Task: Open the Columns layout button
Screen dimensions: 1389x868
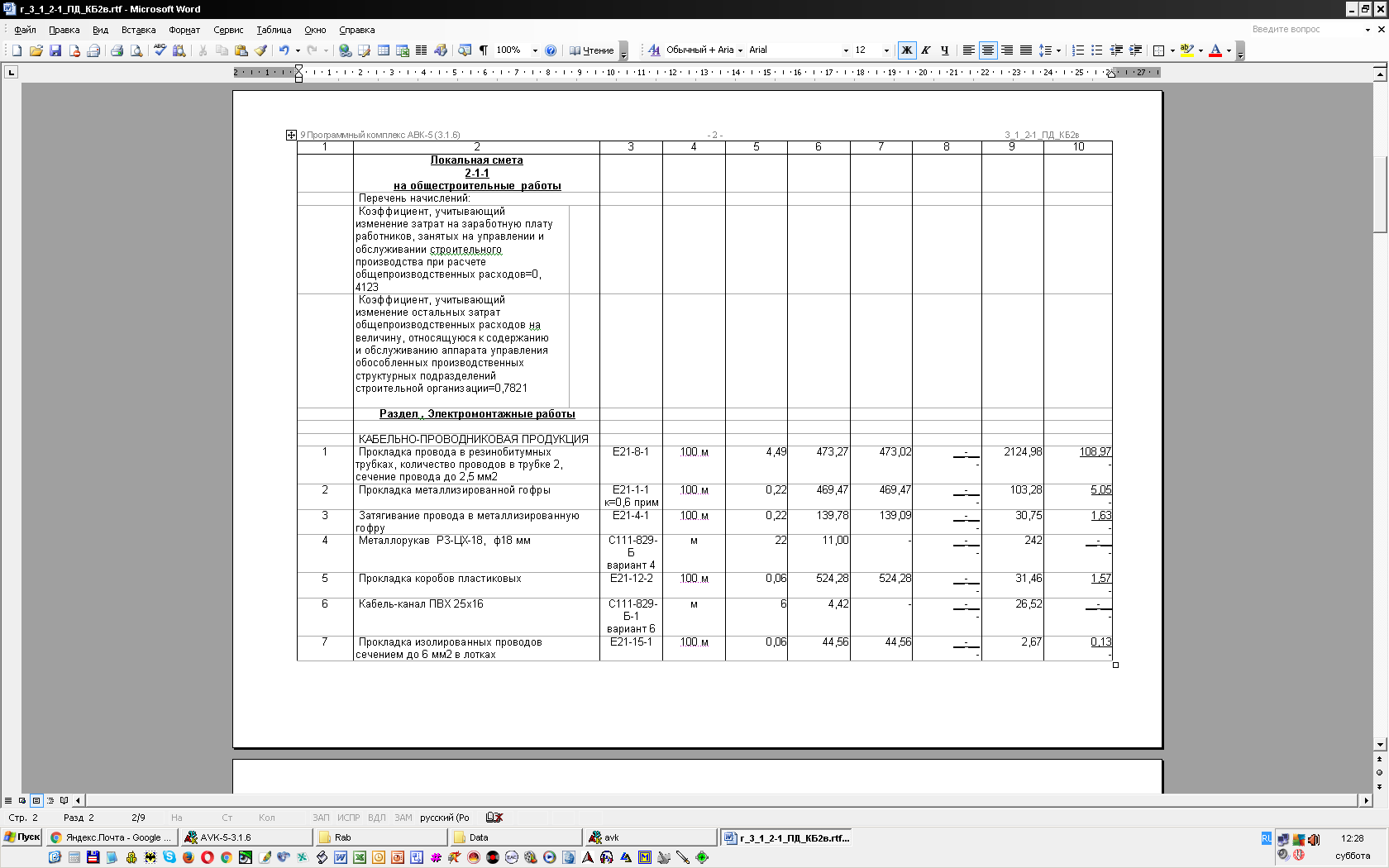Action: point(422,50)
